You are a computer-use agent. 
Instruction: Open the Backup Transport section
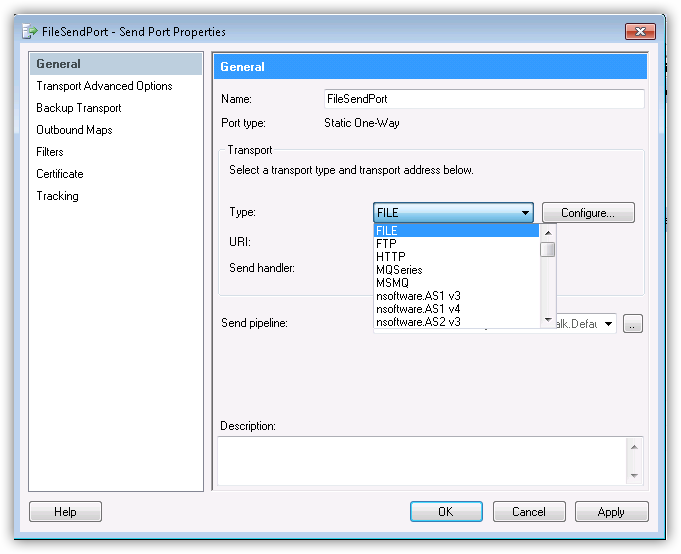coord(79,108)
